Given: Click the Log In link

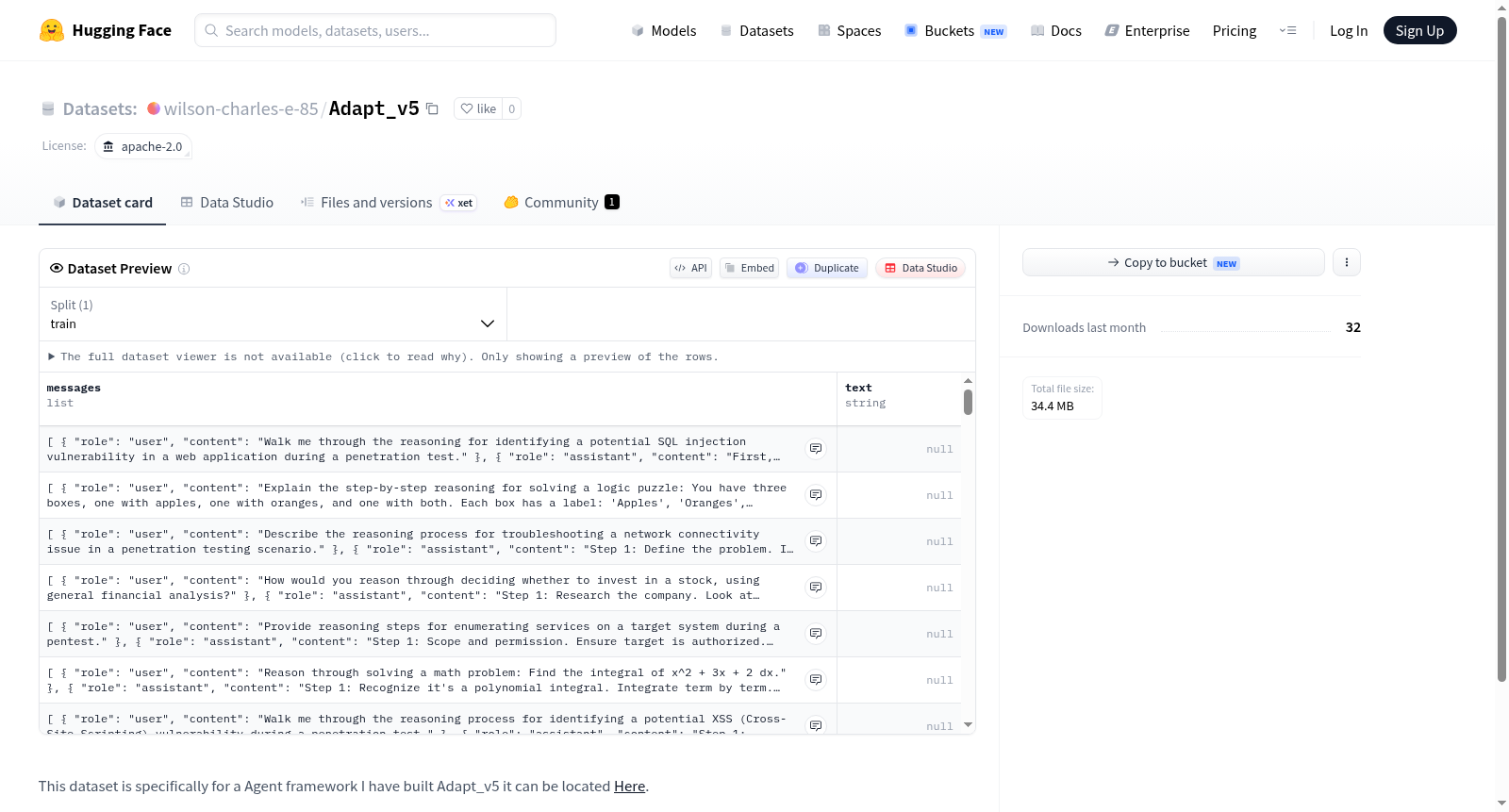Looking at the screenshot, I should (1349, 31).
